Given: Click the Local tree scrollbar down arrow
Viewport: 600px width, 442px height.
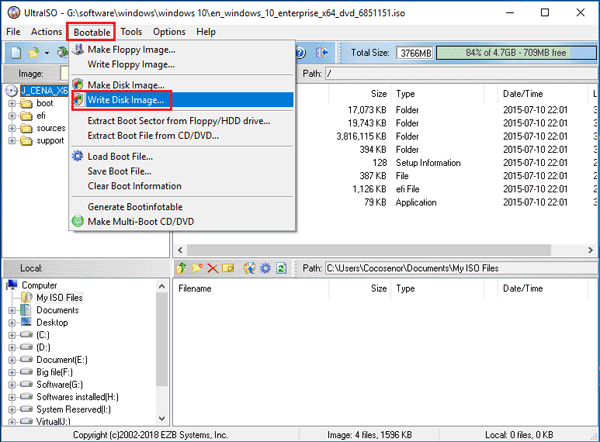Looking at the screenshot, I should point(162,418).
